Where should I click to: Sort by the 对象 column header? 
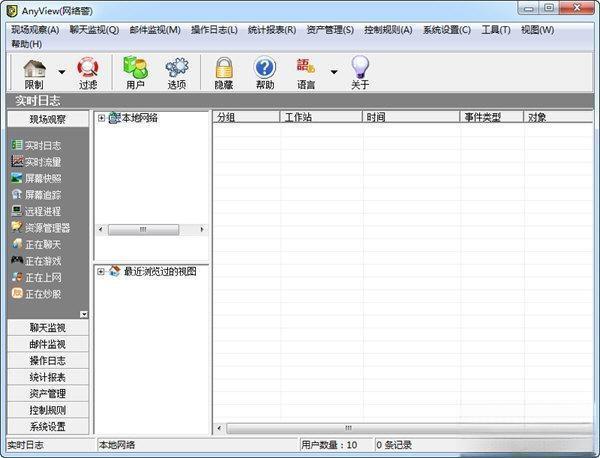tap(558, 117)
